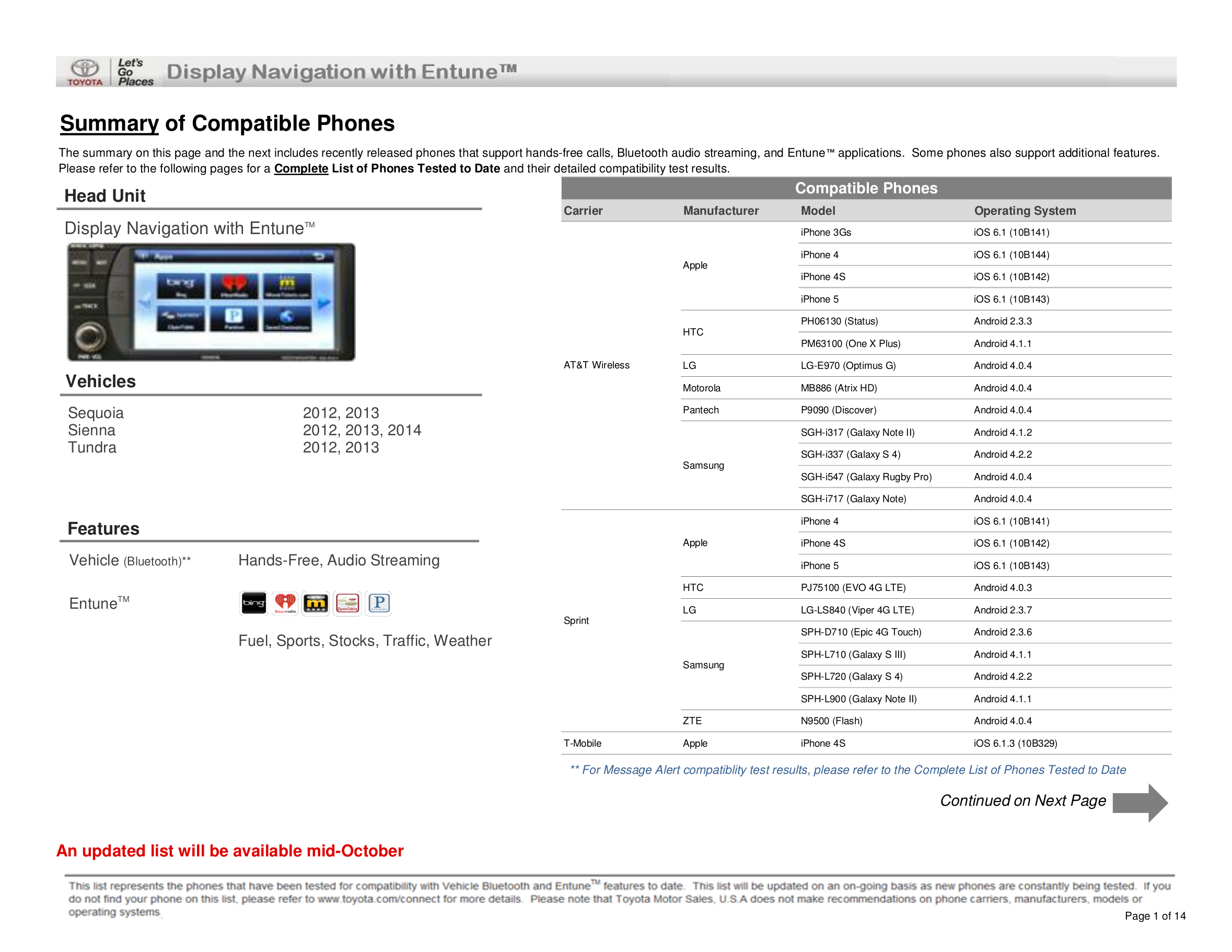Screen dimensions: 1232x952
Task: Click the underlined Summary heading link
Action: pyautogui.click(x=109, y=123)
